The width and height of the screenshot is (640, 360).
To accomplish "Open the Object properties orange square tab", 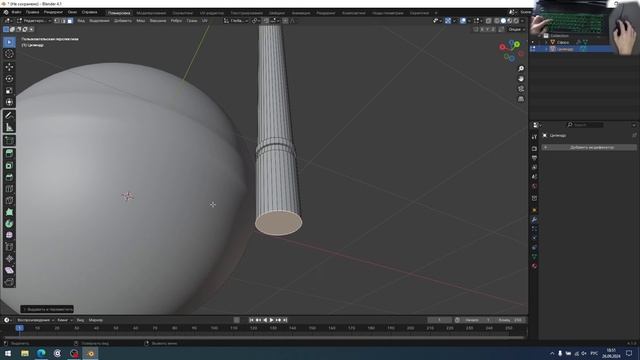I will (534, 210).
